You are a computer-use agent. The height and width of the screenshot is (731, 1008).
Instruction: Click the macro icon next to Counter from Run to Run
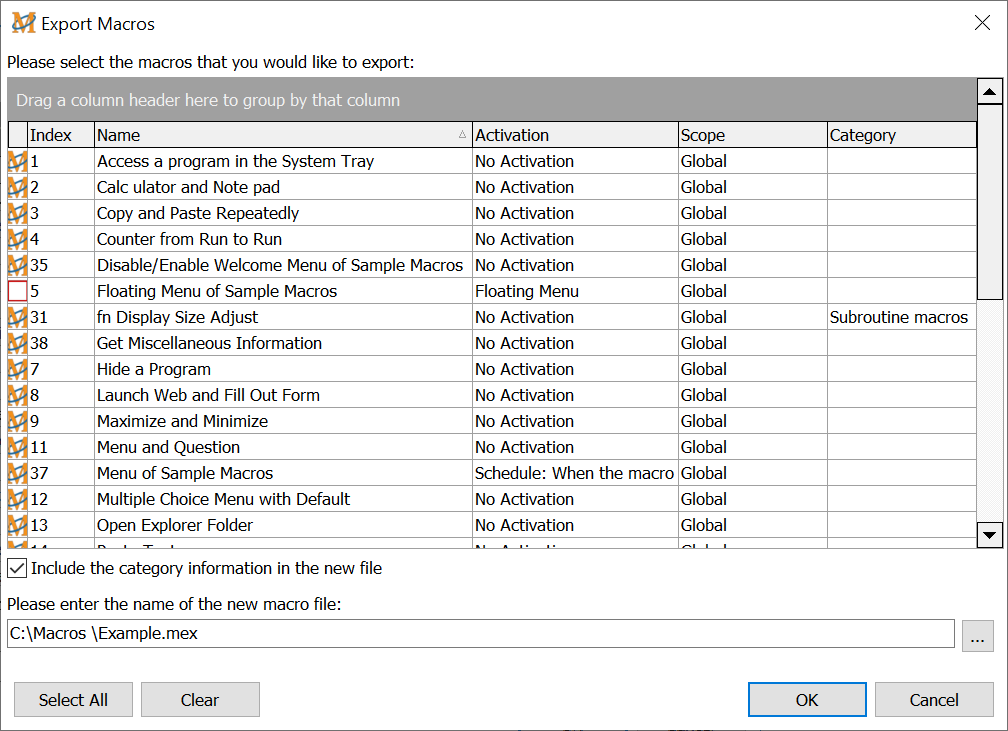click(x=17, y=239)
